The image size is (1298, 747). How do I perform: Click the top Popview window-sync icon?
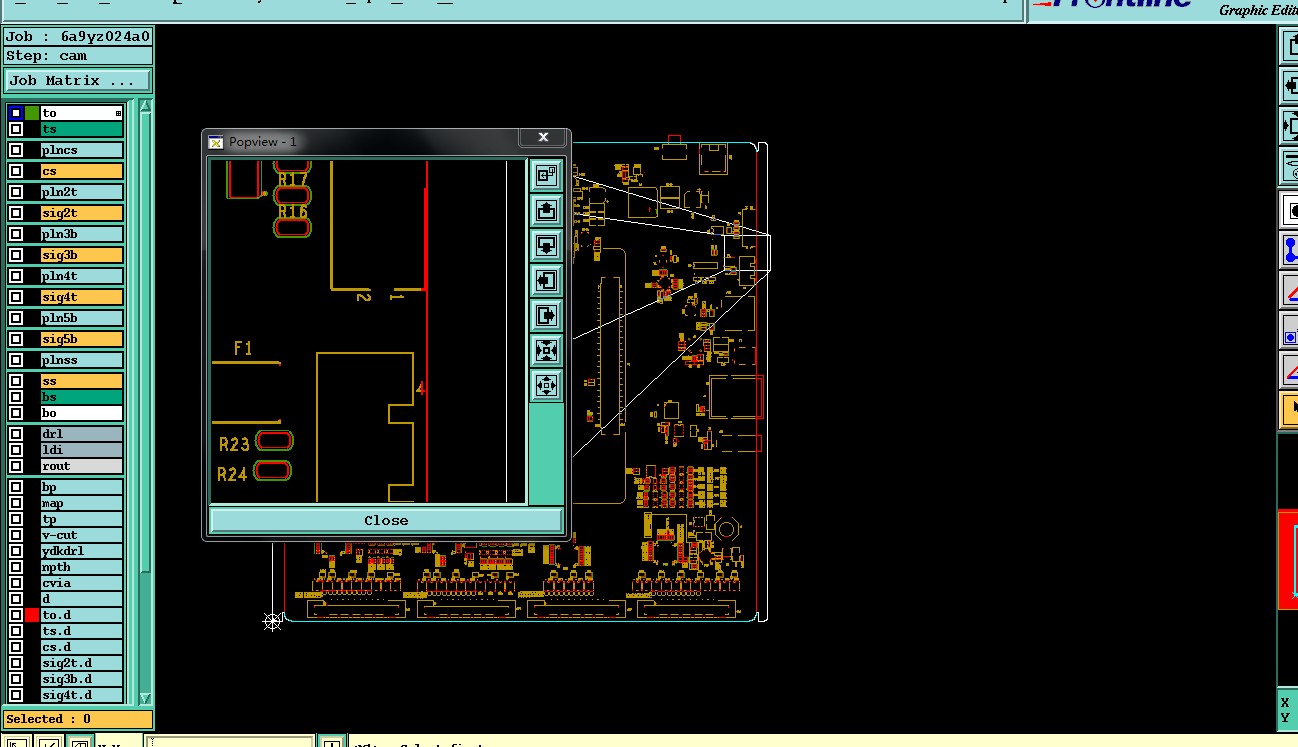click(x=546, y=175)
